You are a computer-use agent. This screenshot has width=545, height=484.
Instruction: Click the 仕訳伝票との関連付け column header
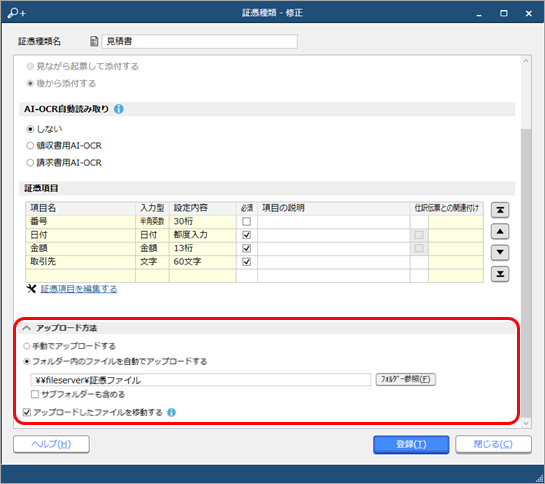[x=447, y=208]
